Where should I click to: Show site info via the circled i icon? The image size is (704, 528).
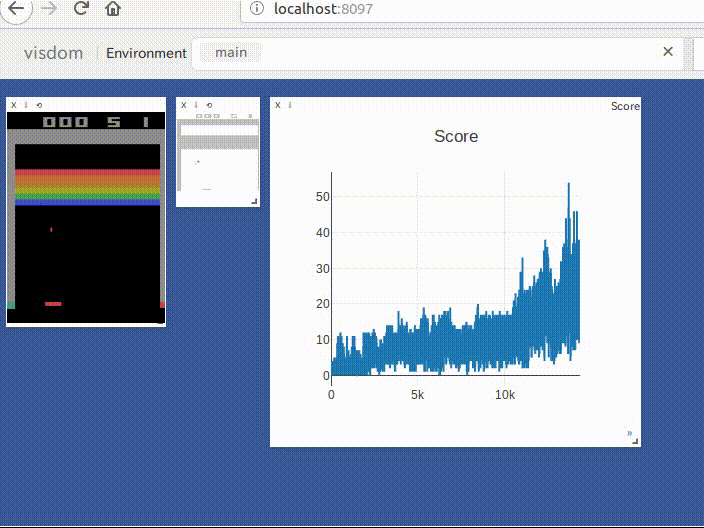tap(257, 8)
